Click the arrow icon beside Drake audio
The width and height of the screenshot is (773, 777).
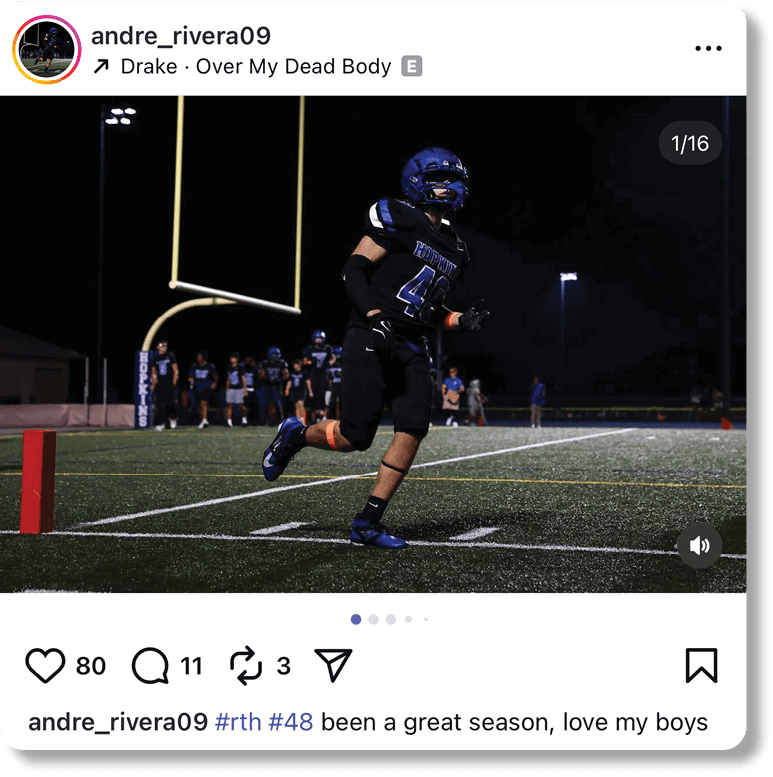[101, 66]
